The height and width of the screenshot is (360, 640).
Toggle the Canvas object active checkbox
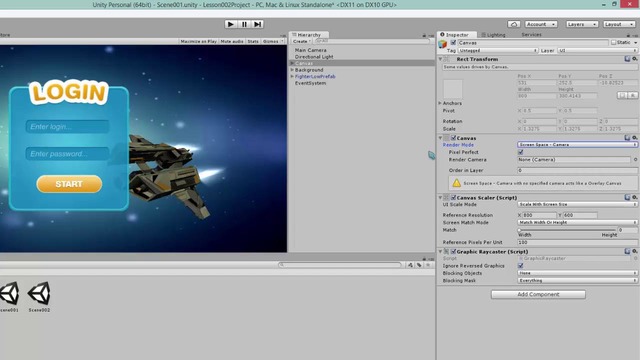point(453,42)
